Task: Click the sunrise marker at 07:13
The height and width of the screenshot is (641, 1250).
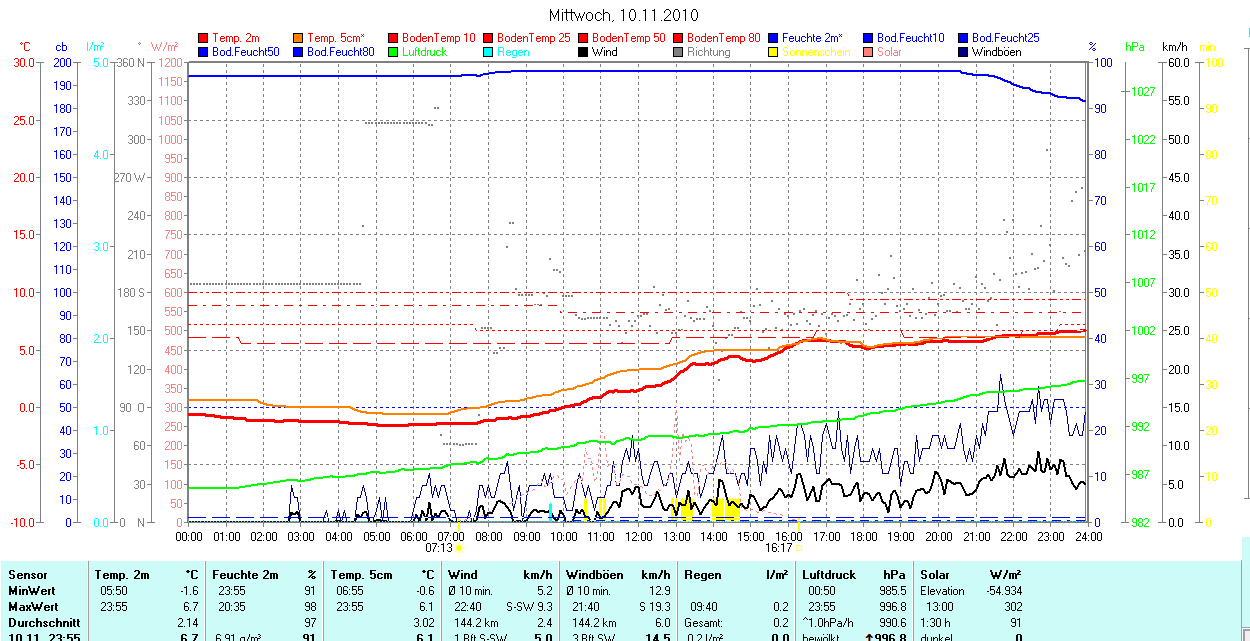Action: pos(458,547)
